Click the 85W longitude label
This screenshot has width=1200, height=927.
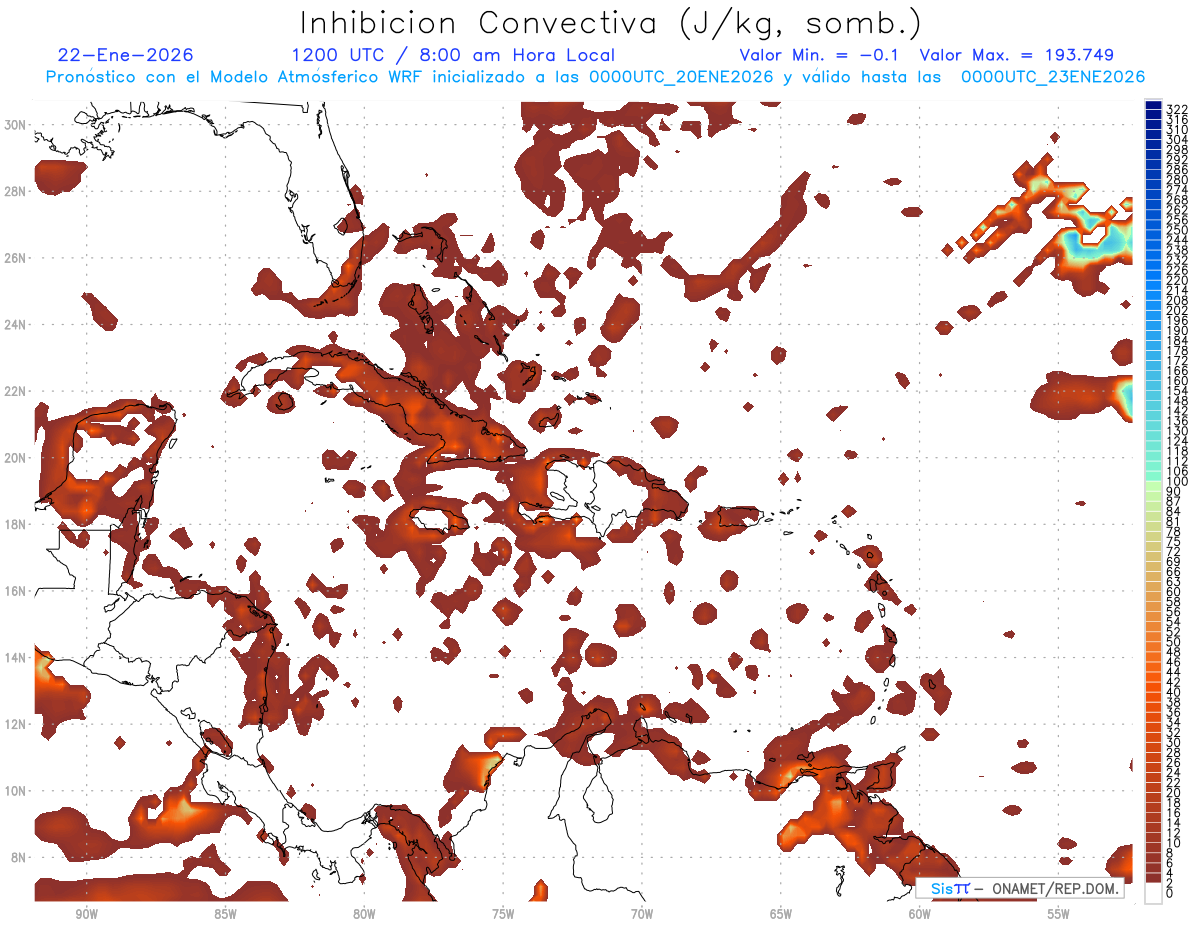coord(225,914)
